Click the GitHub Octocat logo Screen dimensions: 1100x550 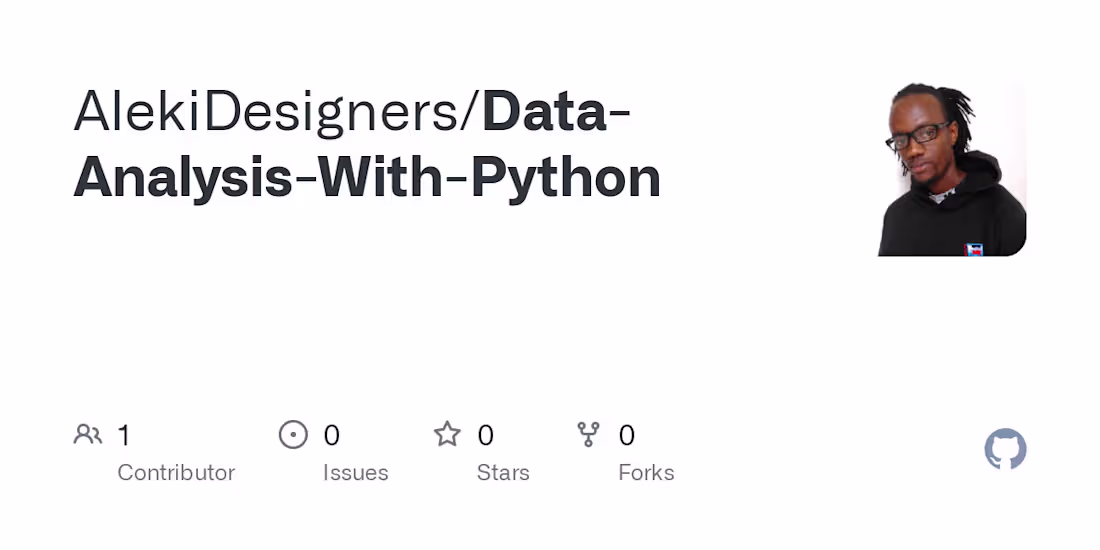pos(1005,449)
